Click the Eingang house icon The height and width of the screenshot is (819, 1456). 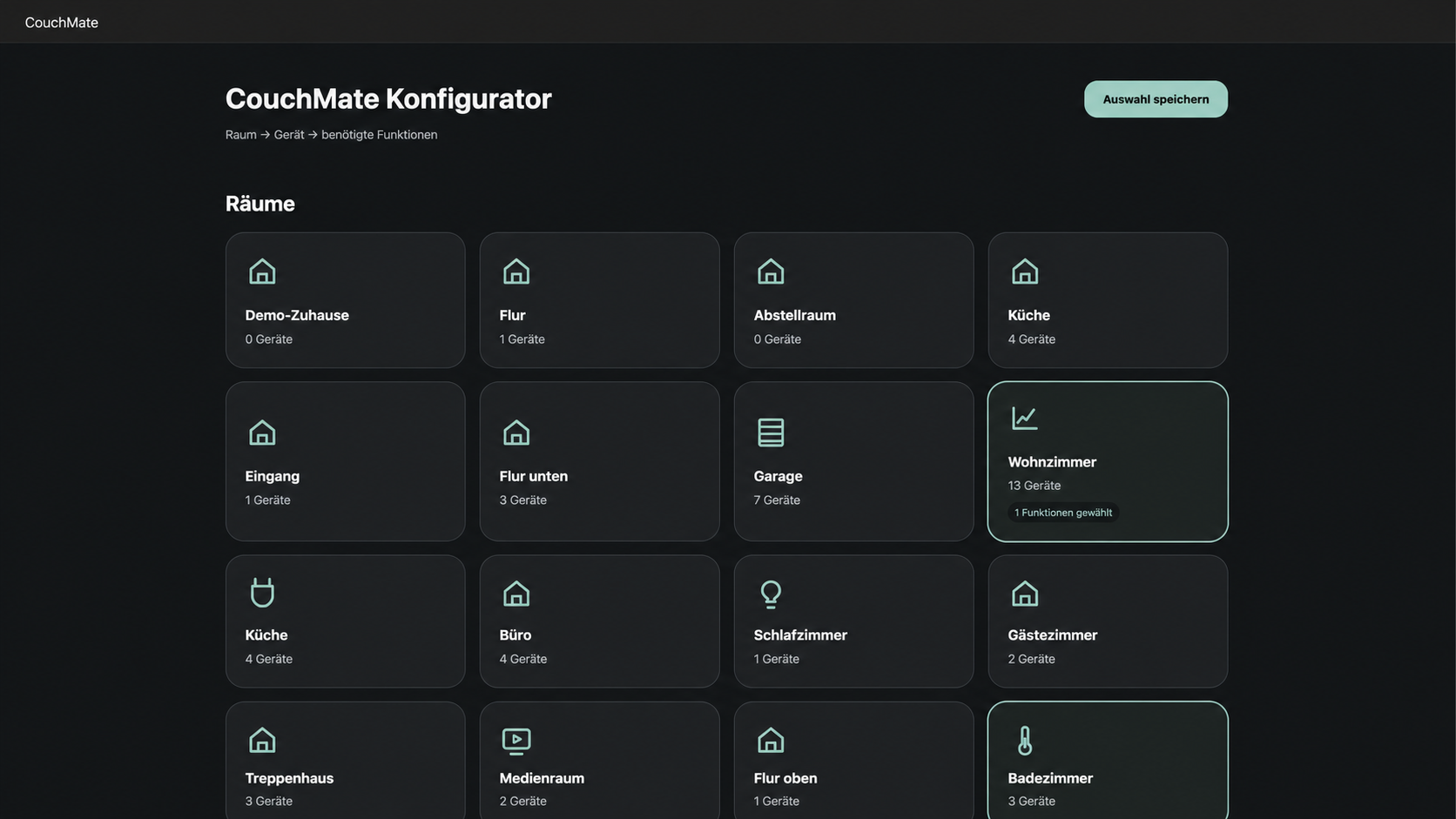[262, 433]
